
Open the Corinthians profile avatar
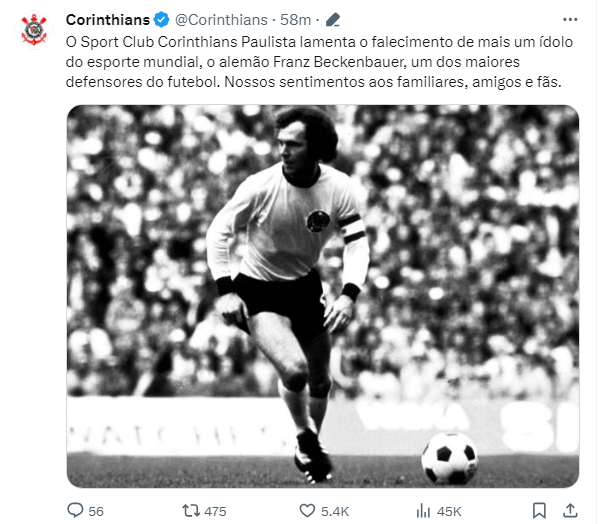point(34,30)
